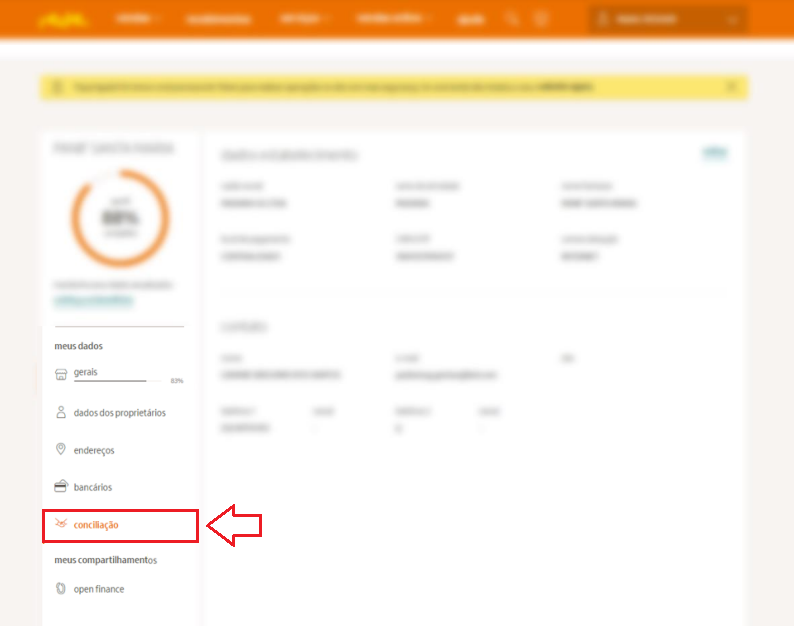The width and height of the screenshot is (794, 626).
Task: Open dados dos proprietários section
Action: tap(120, 413)
